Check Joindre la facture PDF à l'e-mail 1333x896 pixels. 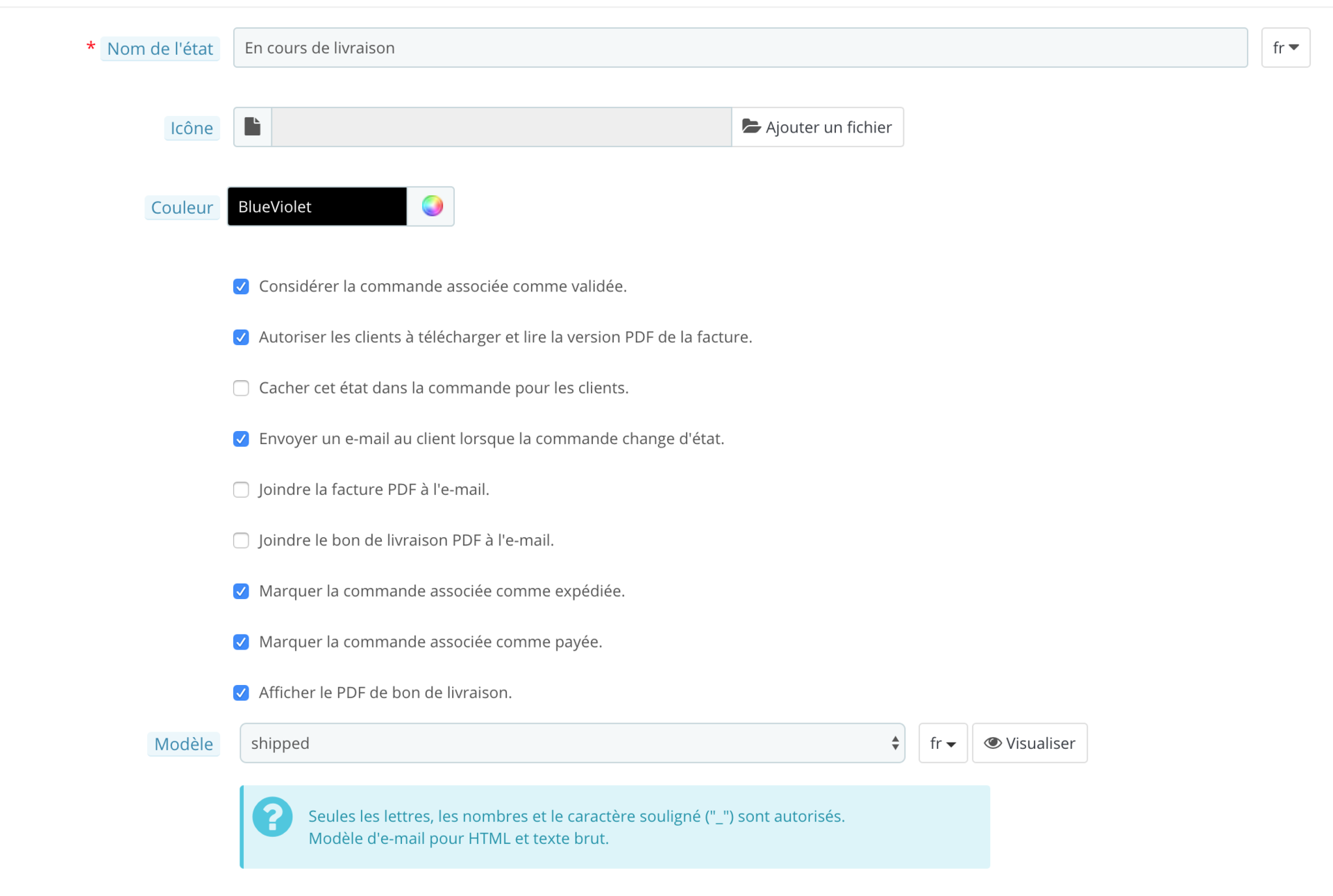tap(241, 489)
